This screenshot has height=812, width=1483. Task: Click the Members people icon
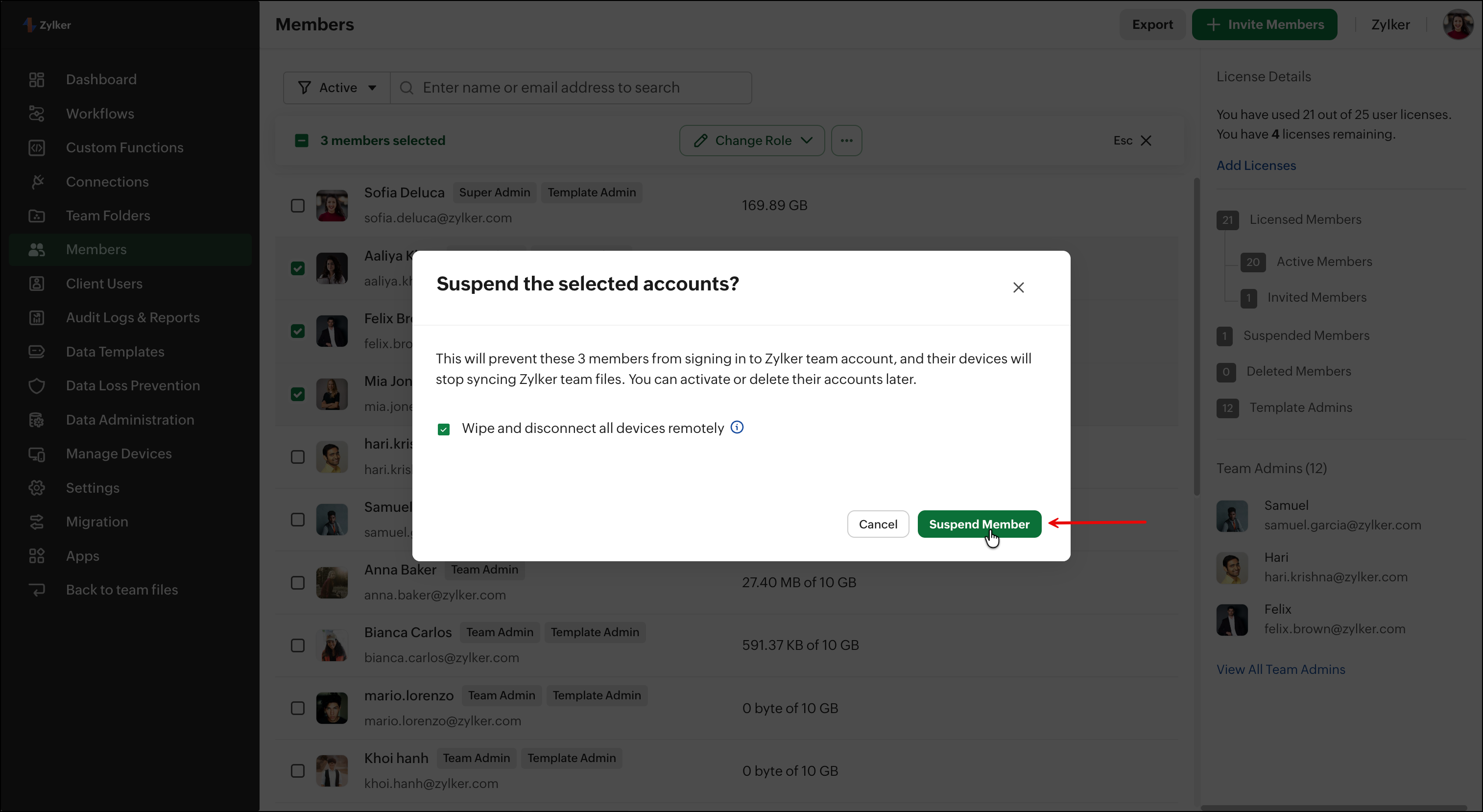[37, 250]
